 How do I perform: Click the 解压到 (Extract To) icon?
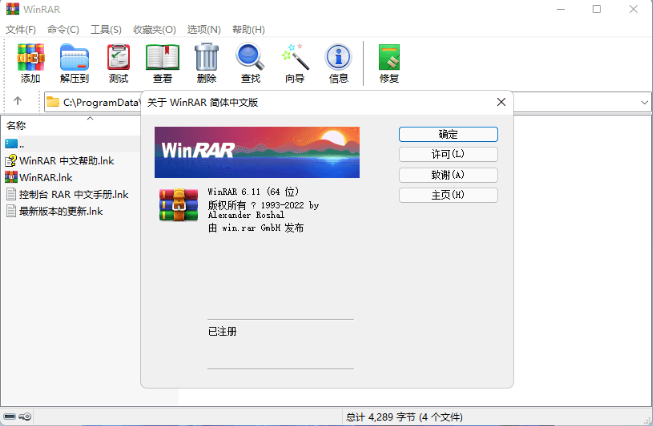pyautogui.click(x=74, y=62)
